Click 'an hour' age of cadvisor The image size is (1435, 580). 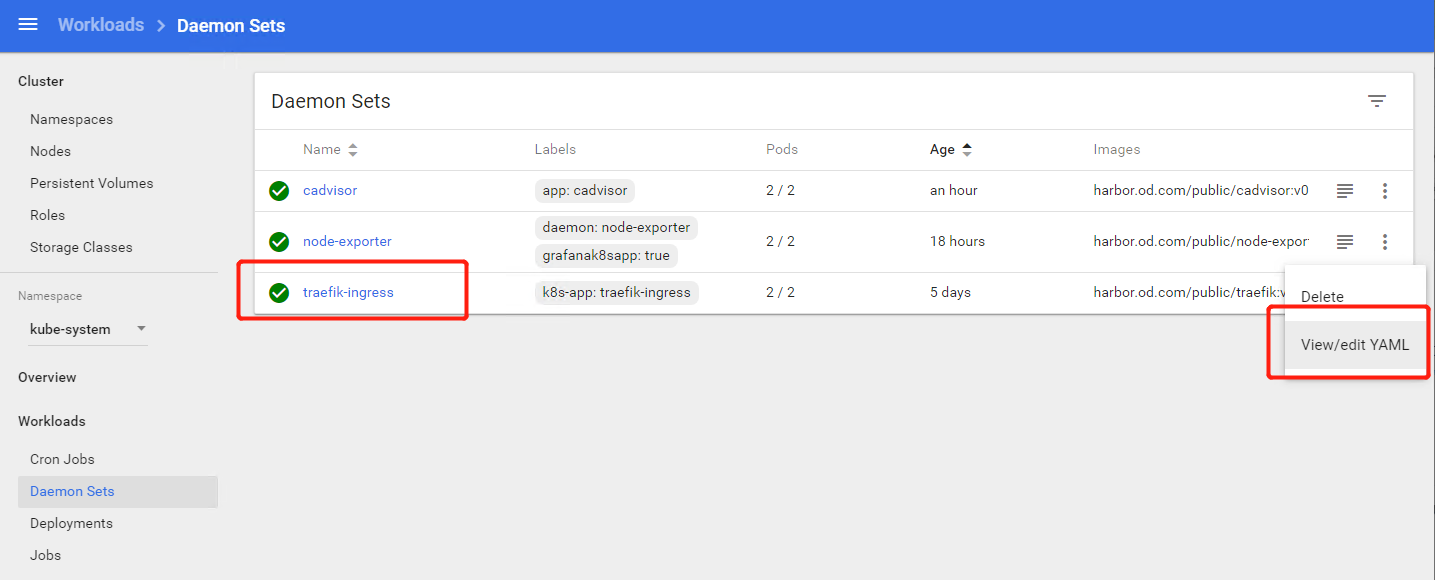954,190
